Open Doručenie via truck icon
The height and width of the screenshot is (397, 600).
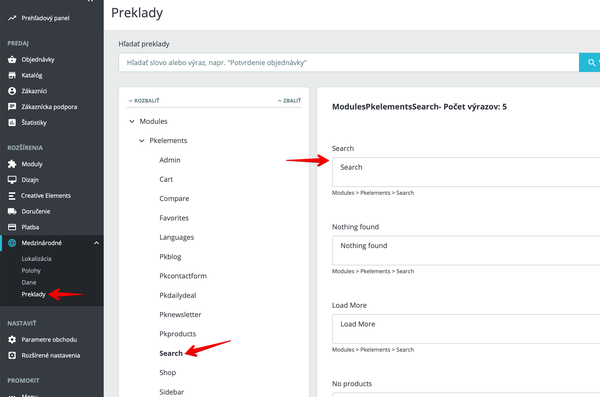click(12, 211)
